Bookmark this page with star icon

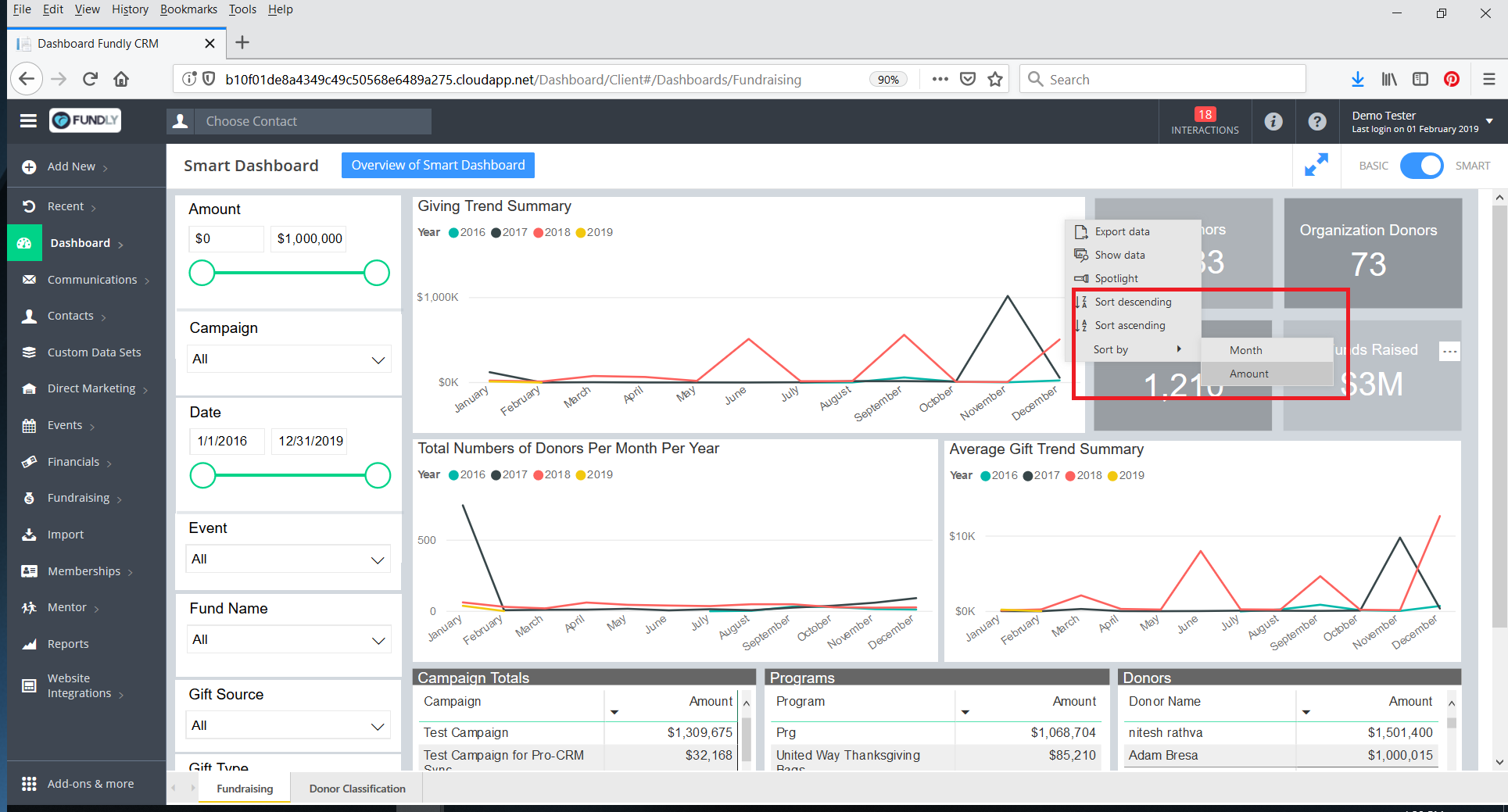coord(994,79)
